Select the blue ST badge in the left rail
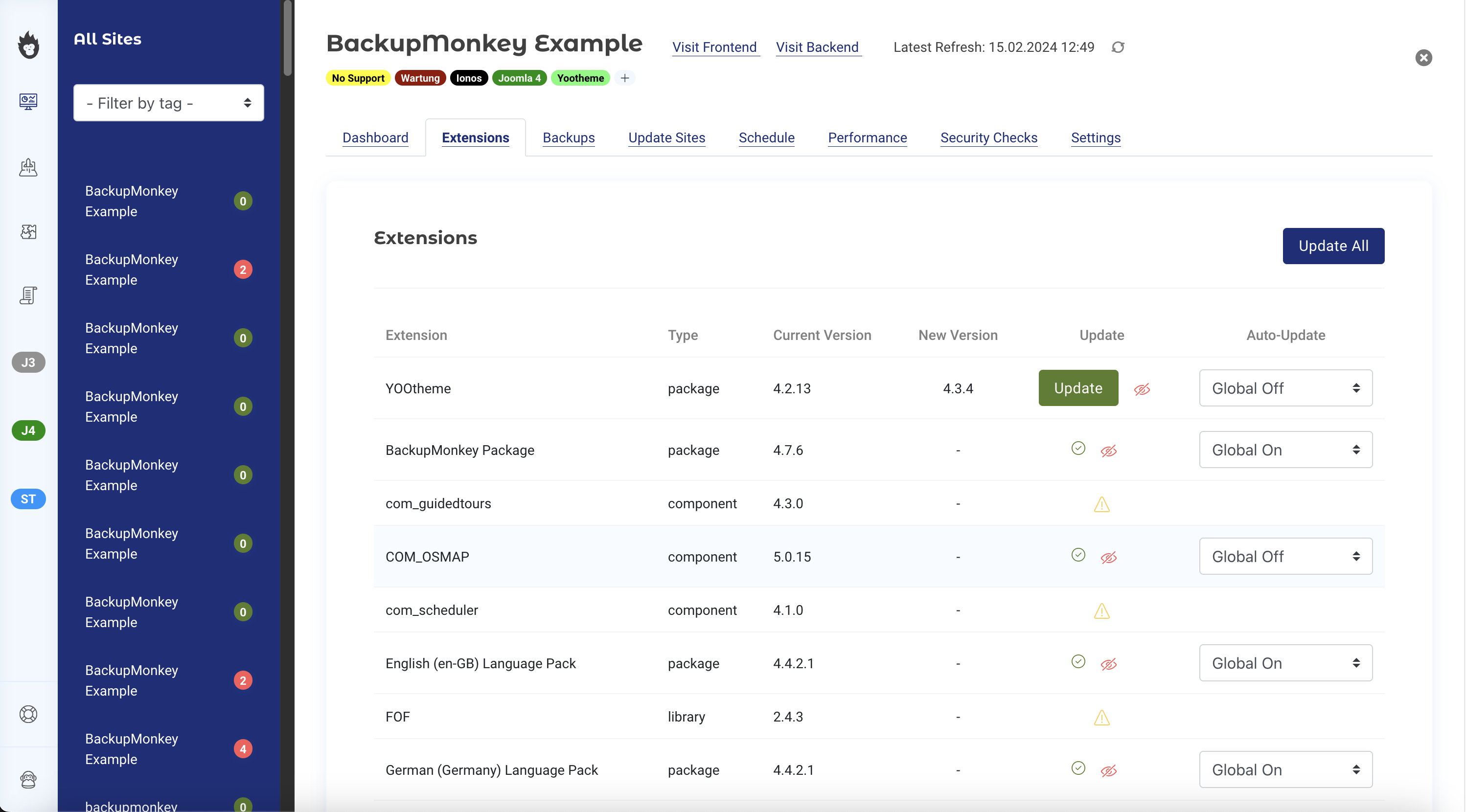The width and height of the screenshot is (1466, 812). point(28,499)
